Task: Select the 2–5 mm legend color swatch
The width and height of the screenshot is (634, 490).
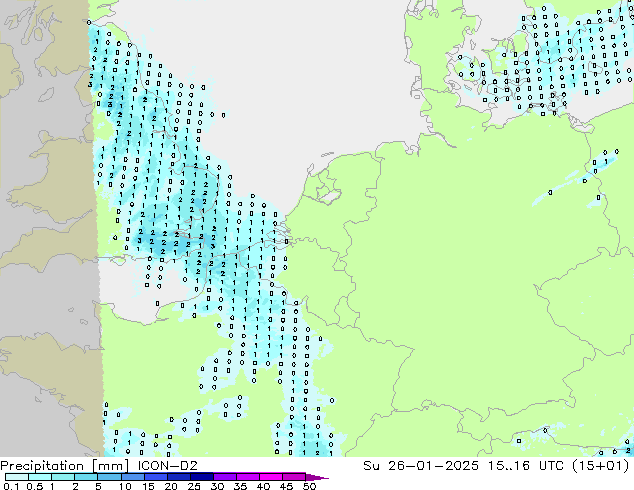Action: coord(86,477)
